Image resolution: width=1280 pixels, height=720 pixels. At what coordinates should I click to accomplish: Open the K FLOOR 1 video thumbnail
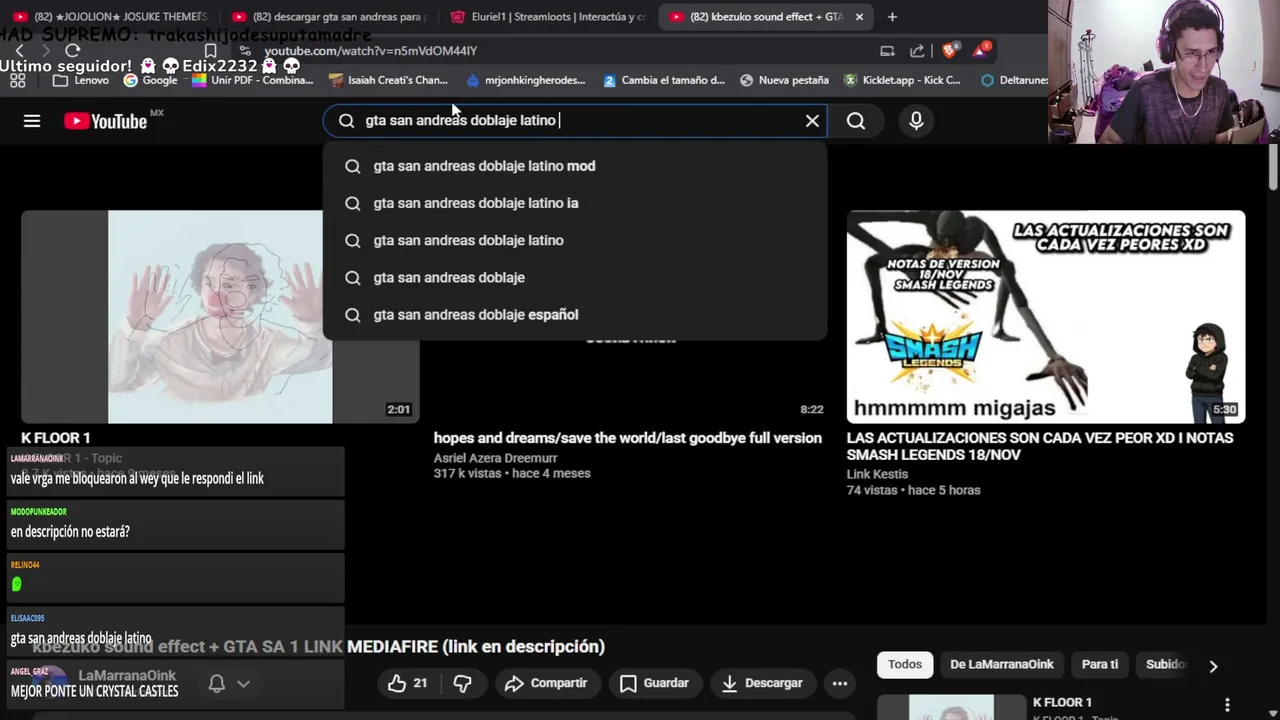(220, 316)
